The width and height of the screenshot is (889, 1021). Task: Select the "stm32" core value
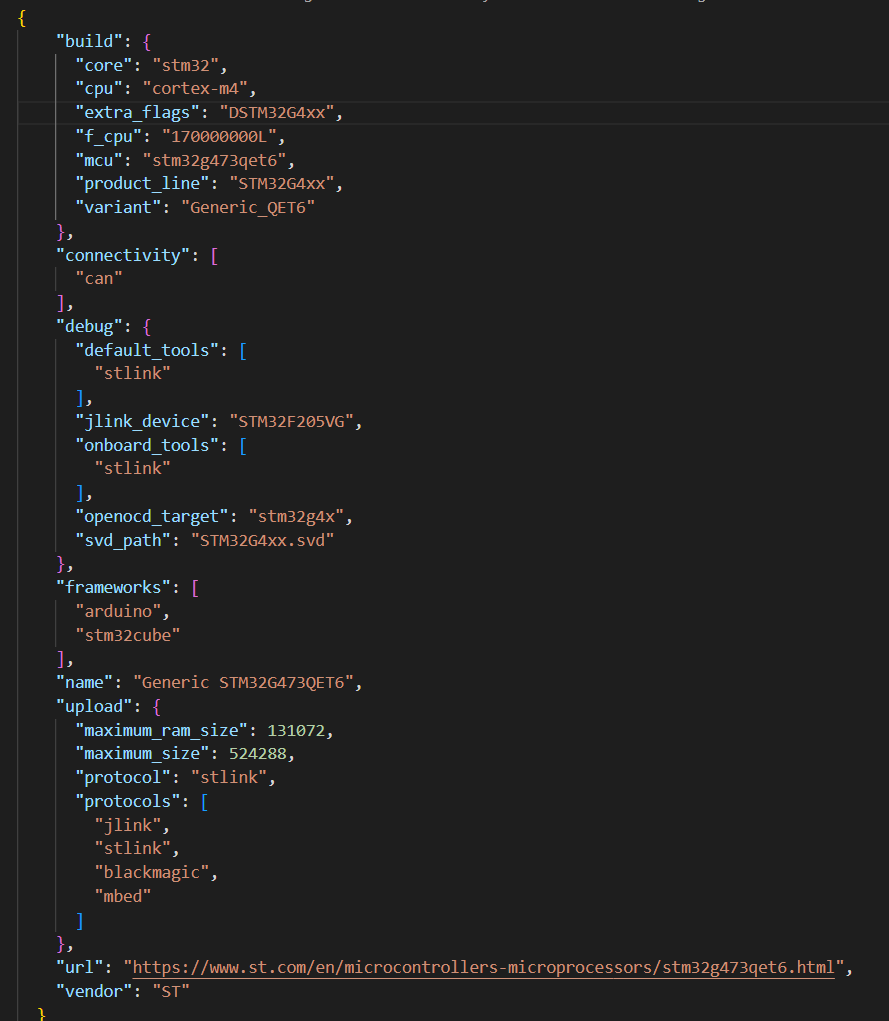[186, 66]
